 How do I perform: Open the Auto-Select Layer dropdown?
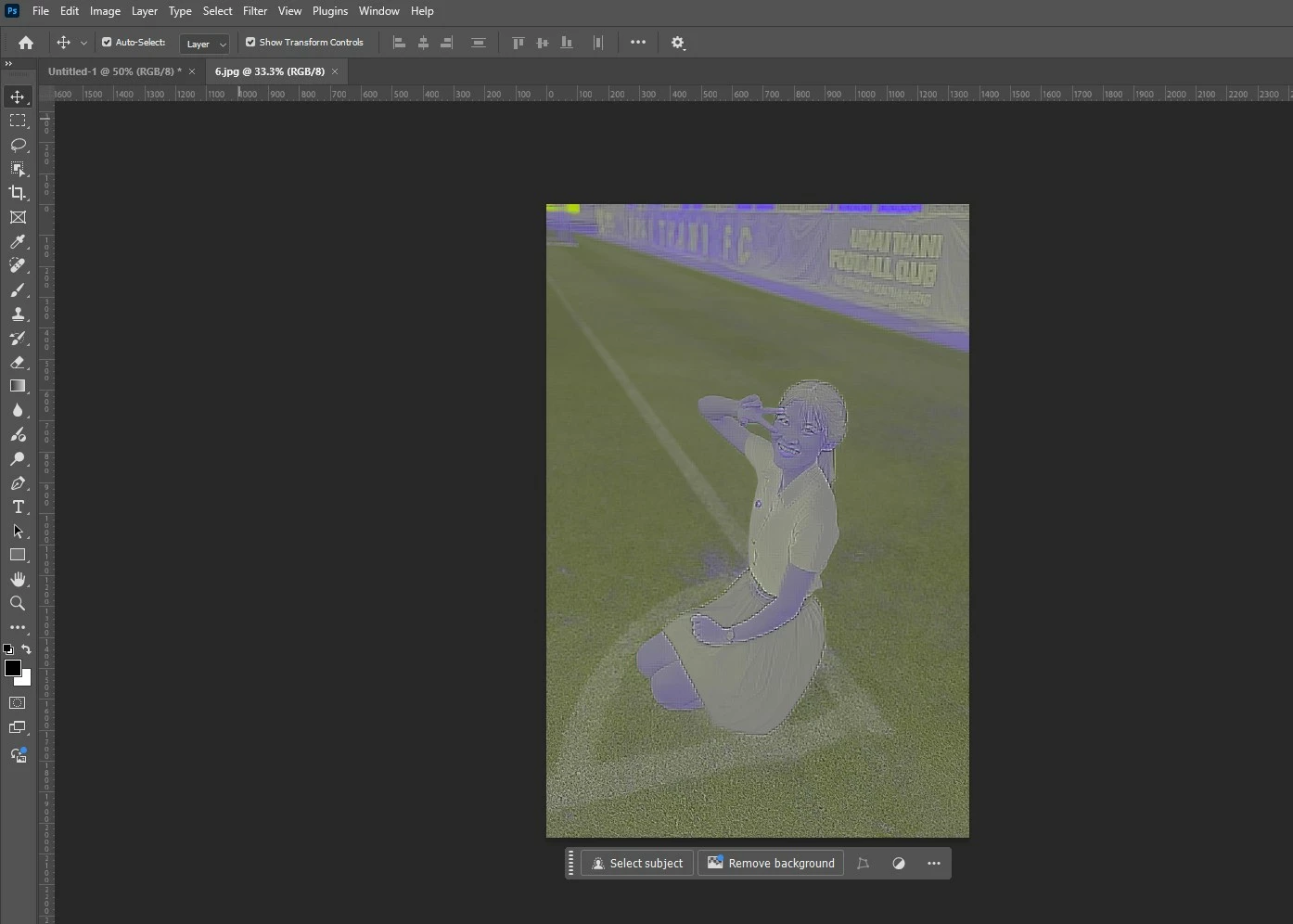click(204, 44)
